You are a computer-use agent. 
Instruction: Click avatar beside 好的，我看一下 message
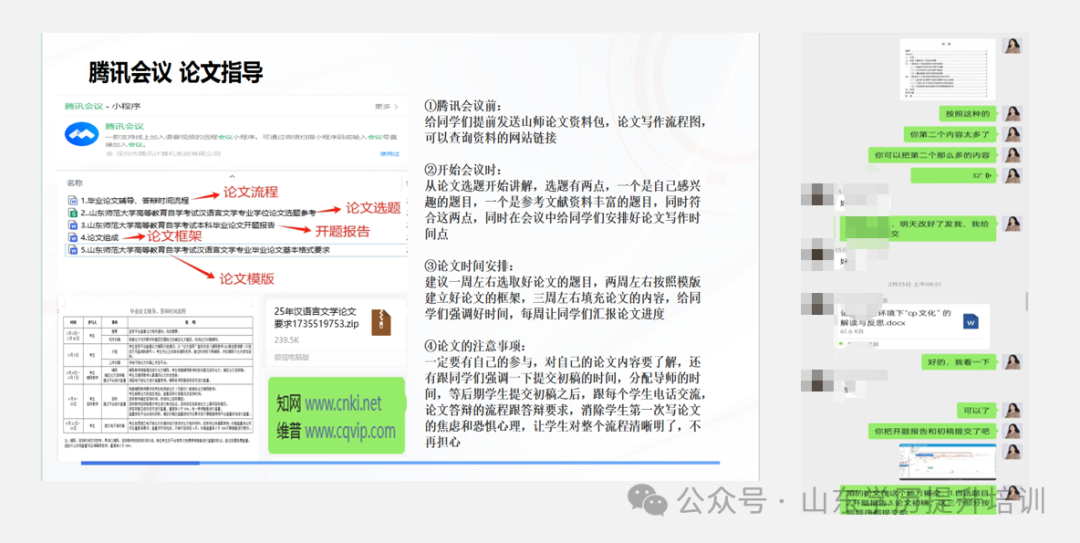(1012, 362)
